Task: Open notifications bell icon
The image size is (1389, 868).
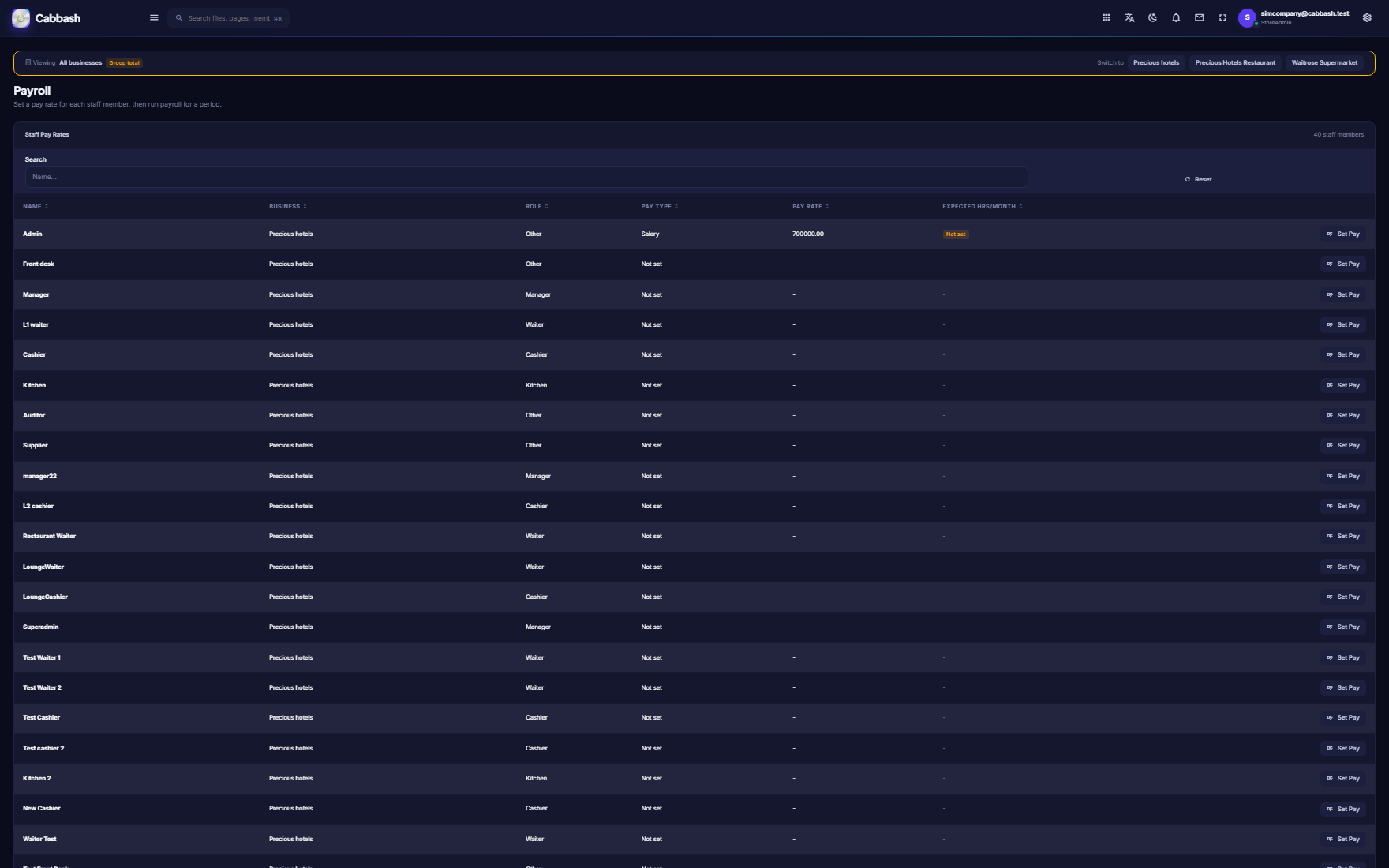Action: click(1176, 18)
